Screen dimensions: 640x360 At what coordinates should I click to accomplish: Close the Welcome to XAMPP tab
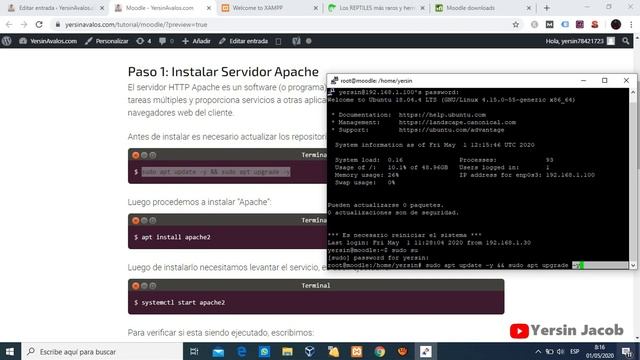[316, 8]
